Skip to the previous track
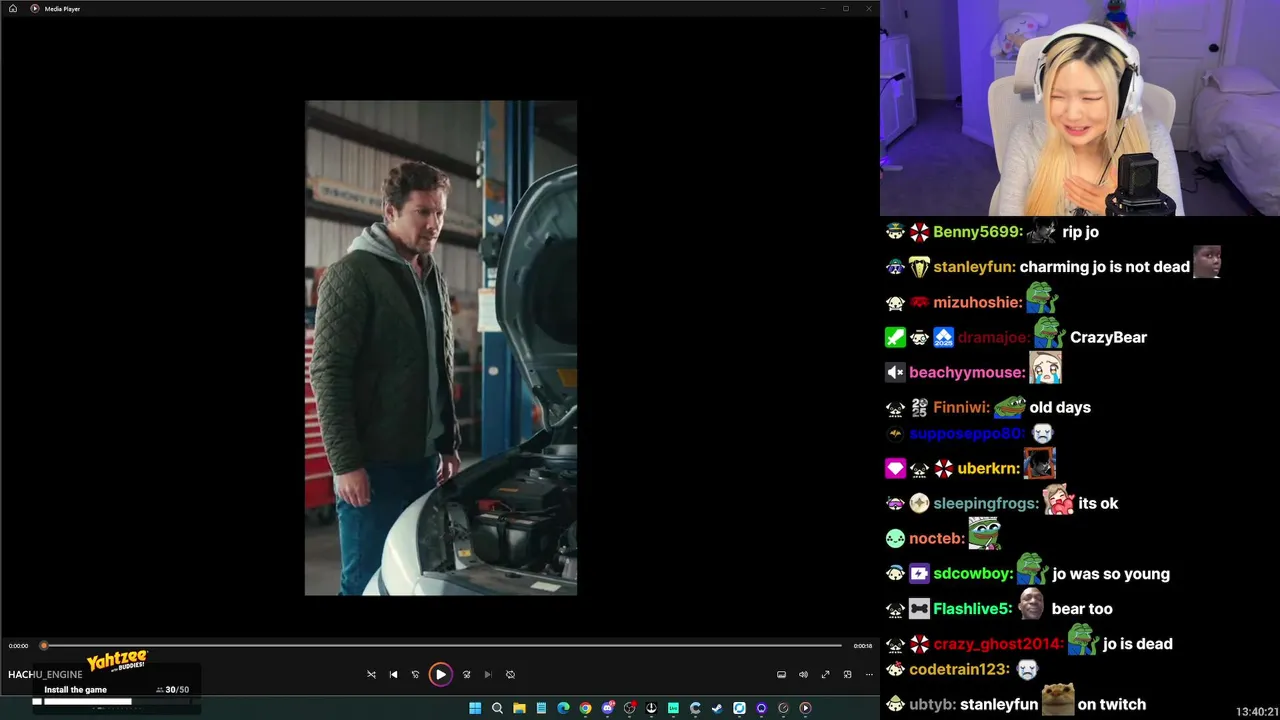1280x720 pixels. (x=393, y=674)
